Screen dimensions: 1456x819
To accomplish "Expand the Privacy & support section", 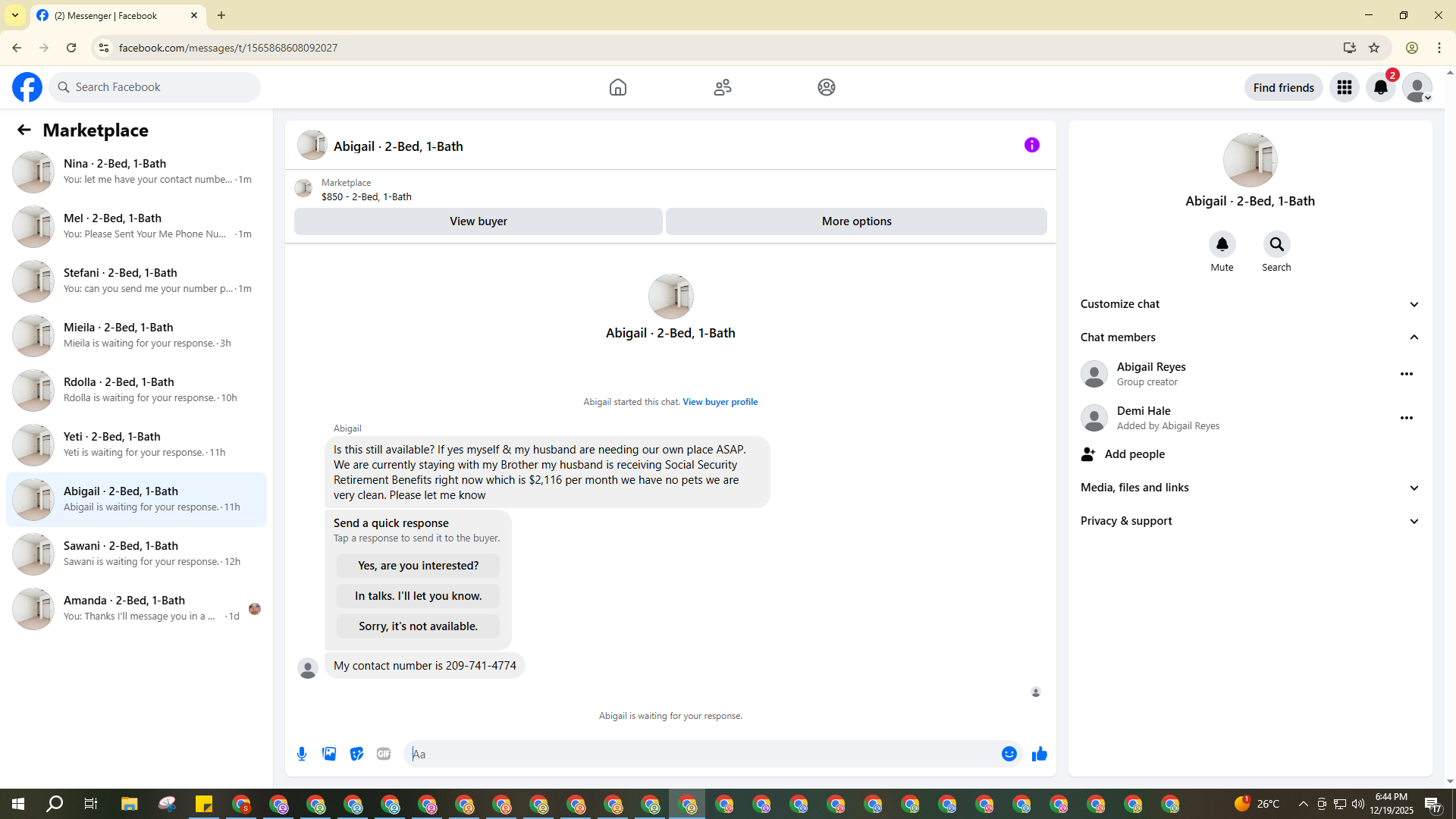I will click(1250, 521).
